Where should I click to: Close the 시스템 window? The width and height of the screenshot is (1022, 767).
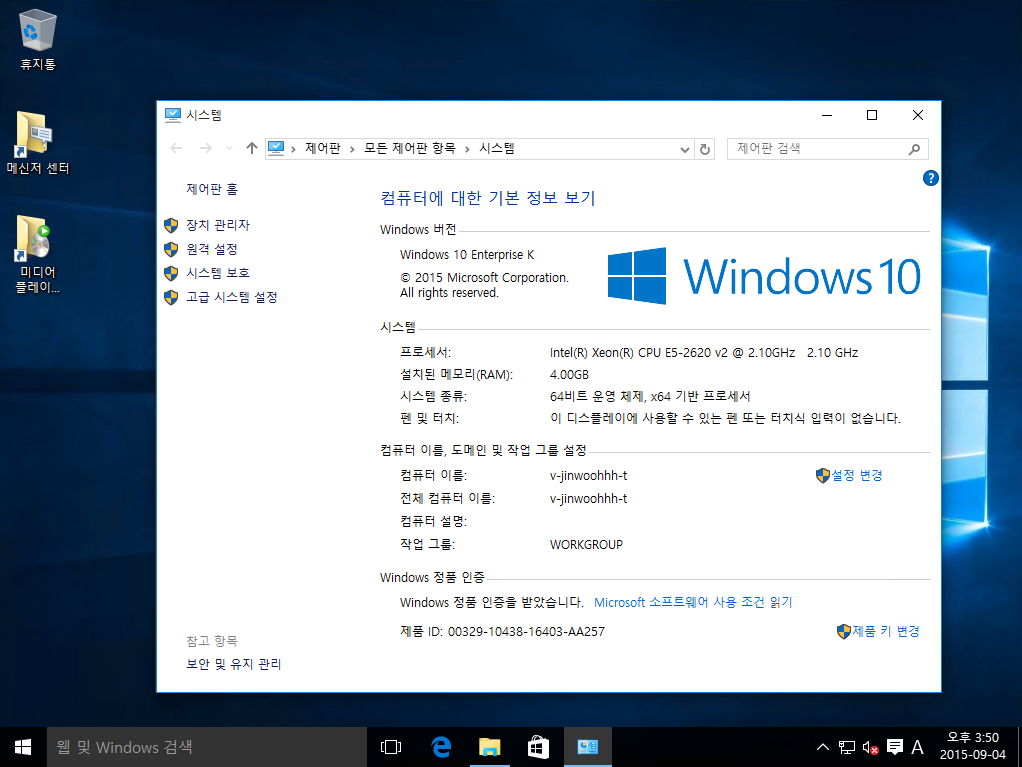click(918, 115)
